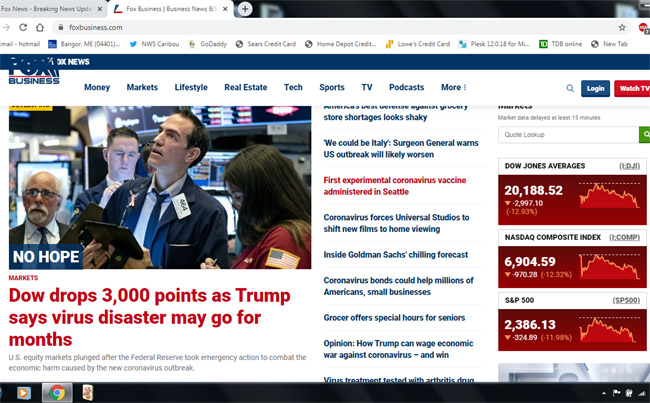650x403 pixels.
Task: Click the Quote Lookup field
Action: 568,135
